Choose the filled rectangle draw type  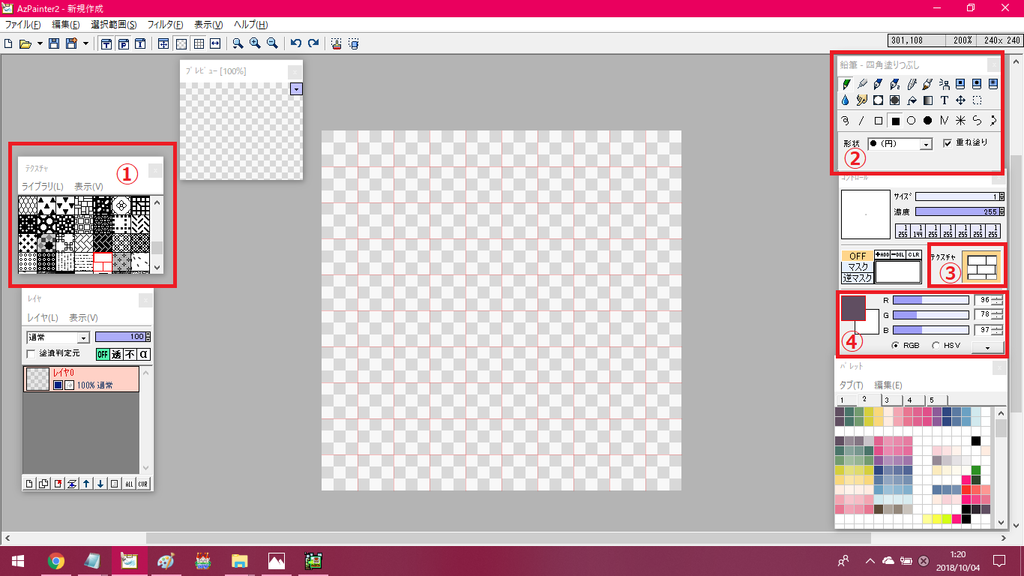click(x=895, y=121)
